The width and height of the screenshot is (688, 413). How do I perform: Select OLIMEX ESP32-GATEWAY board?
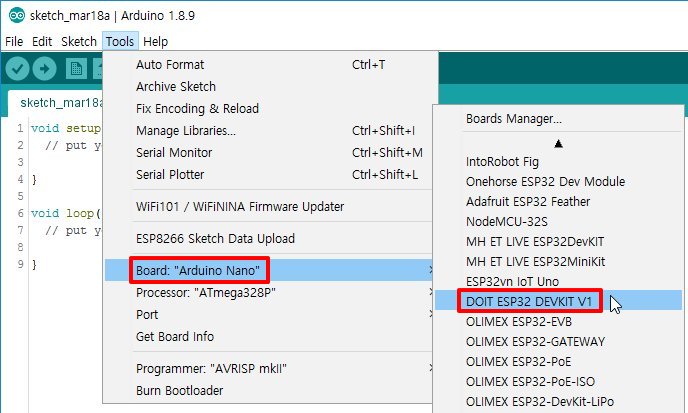[558, 342]
